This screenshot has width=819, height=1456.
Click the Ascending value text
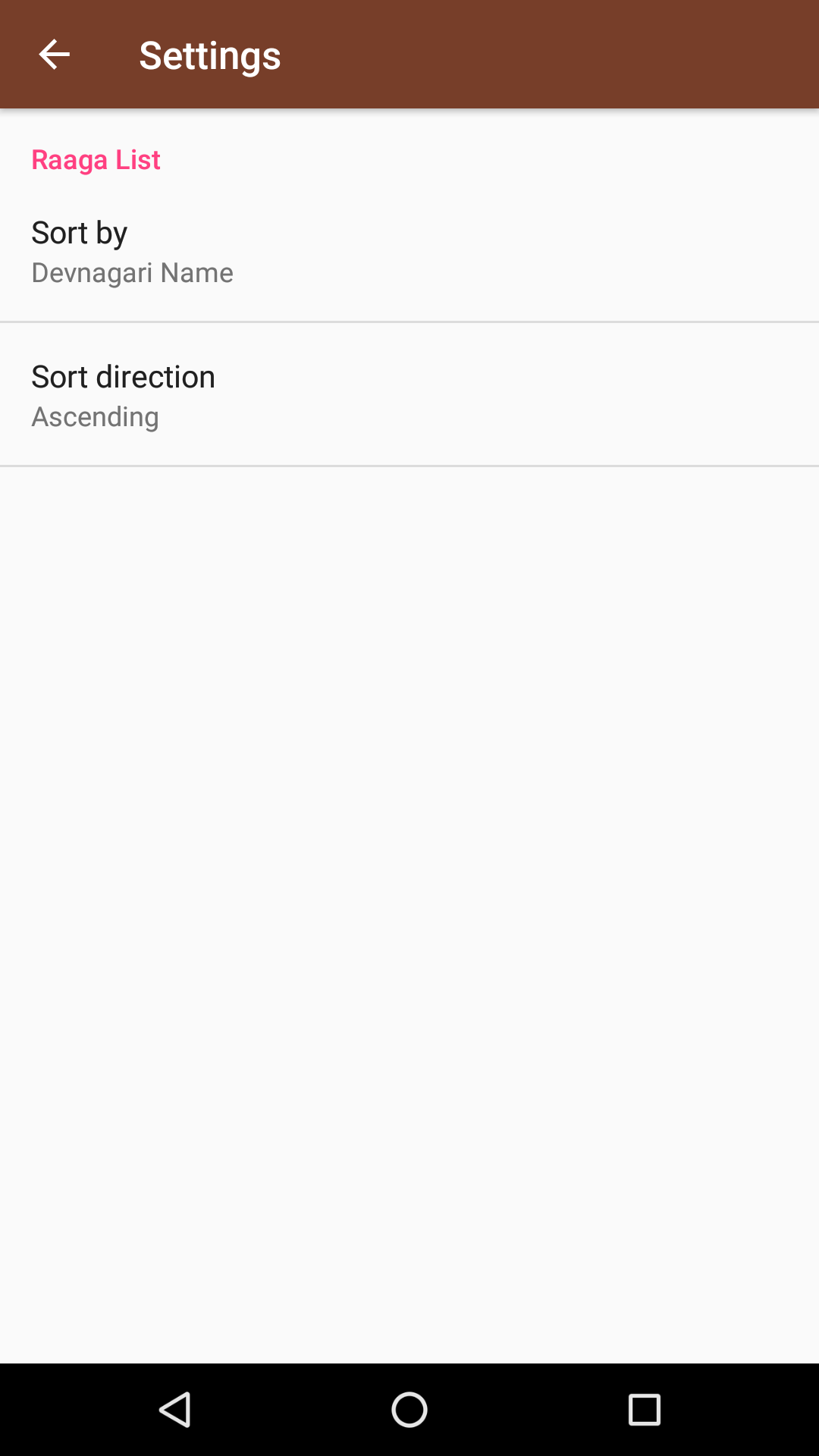pyautogui.click(x=95, y=417)
